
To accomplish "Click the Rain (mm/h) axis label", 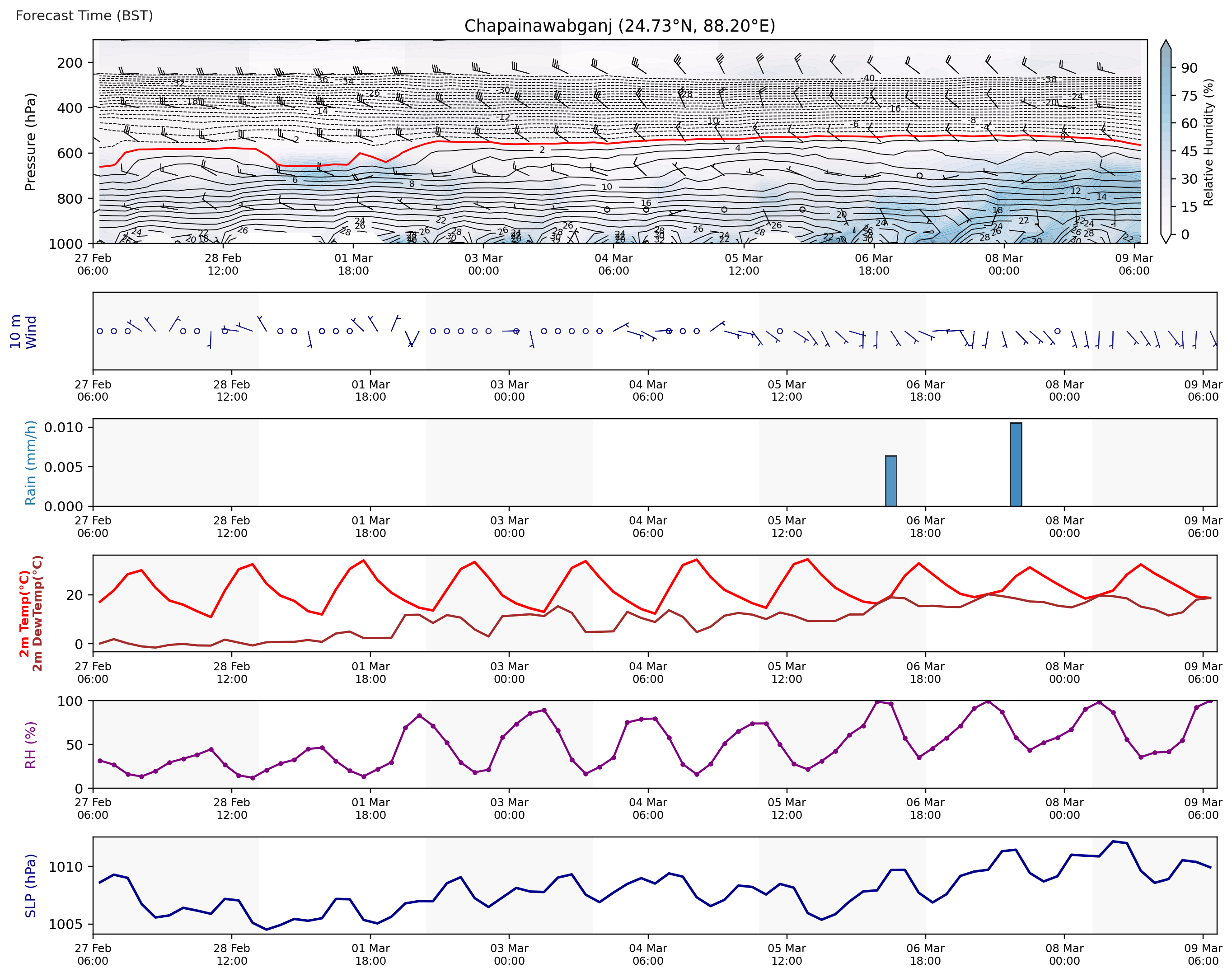I will point(30,463).
